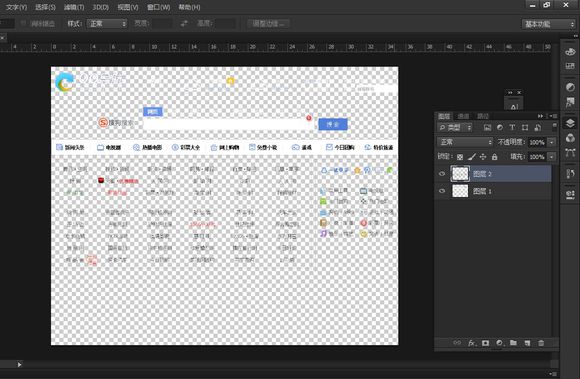Screen dimensions: 580x379
Task: Click the lock all padlock icon
Action: point(495,157)
